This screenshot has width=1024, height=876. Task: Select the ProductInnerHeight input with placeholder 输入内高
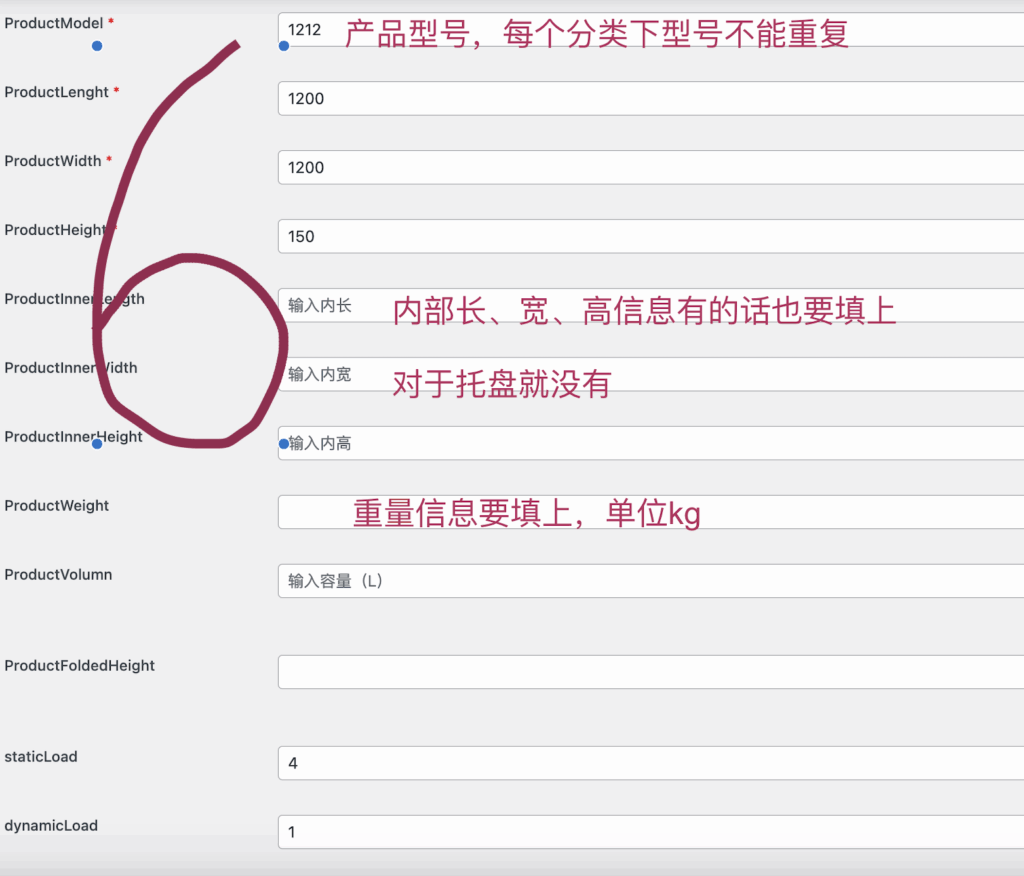click(650, 443)
